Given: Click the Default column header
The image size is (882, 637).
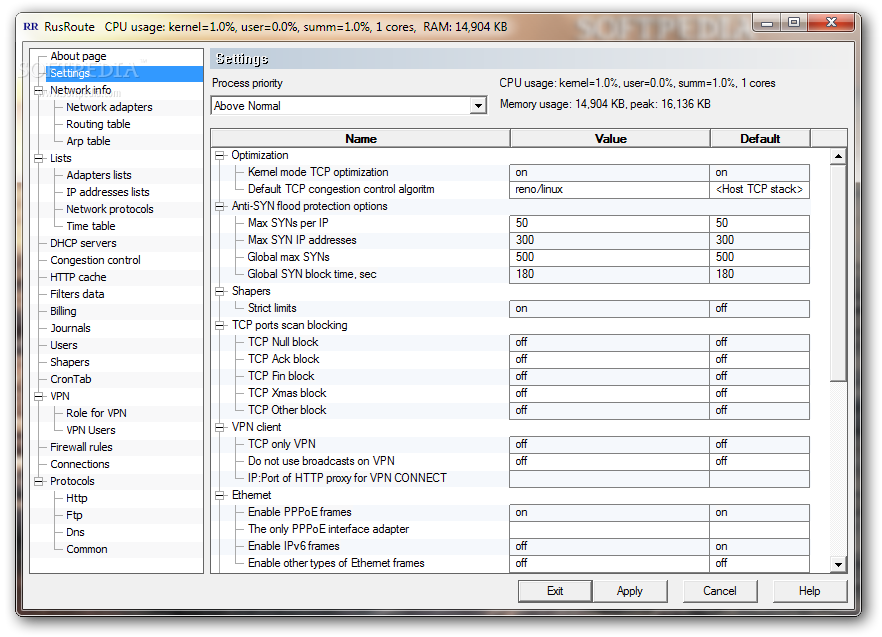Looking at the screenshot, I should click(x=760, y=138).
